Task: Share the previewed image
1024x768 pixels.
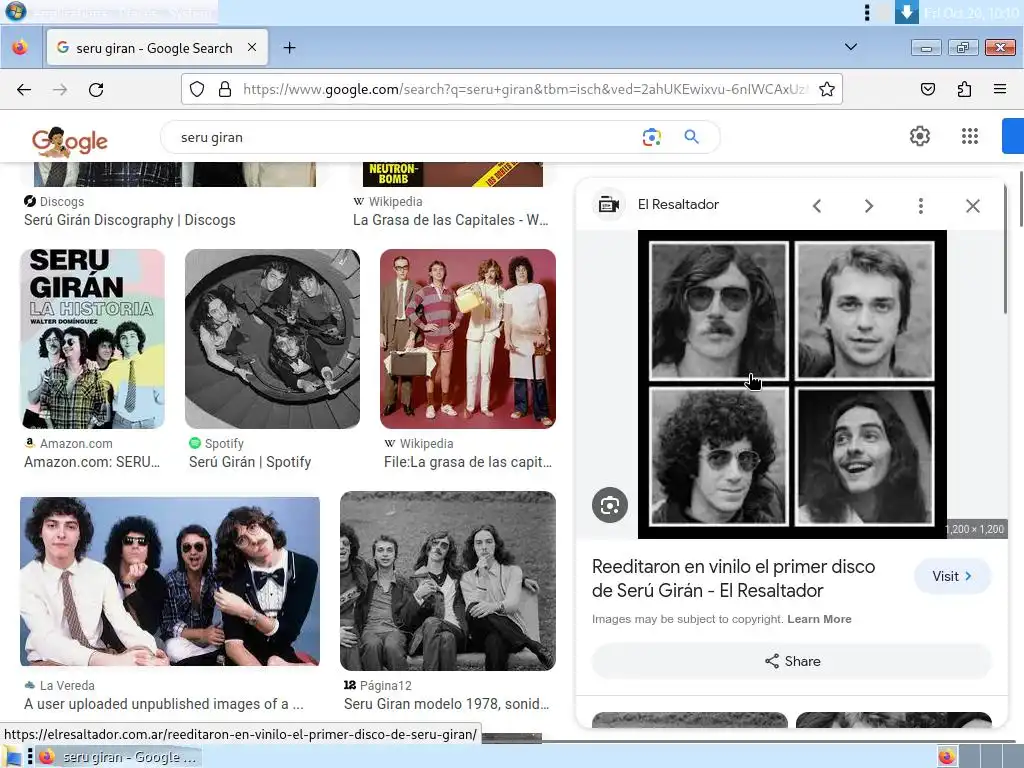Action: point(792,661)
